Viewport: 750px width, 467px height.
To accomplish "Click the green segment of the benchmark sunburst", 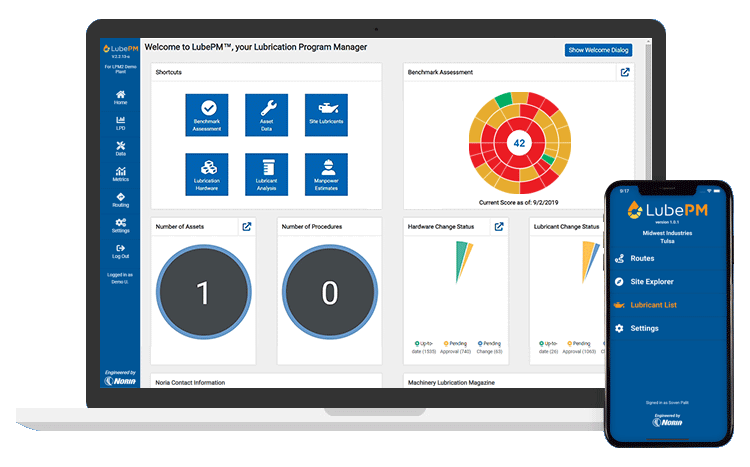I will pos(503,100).
